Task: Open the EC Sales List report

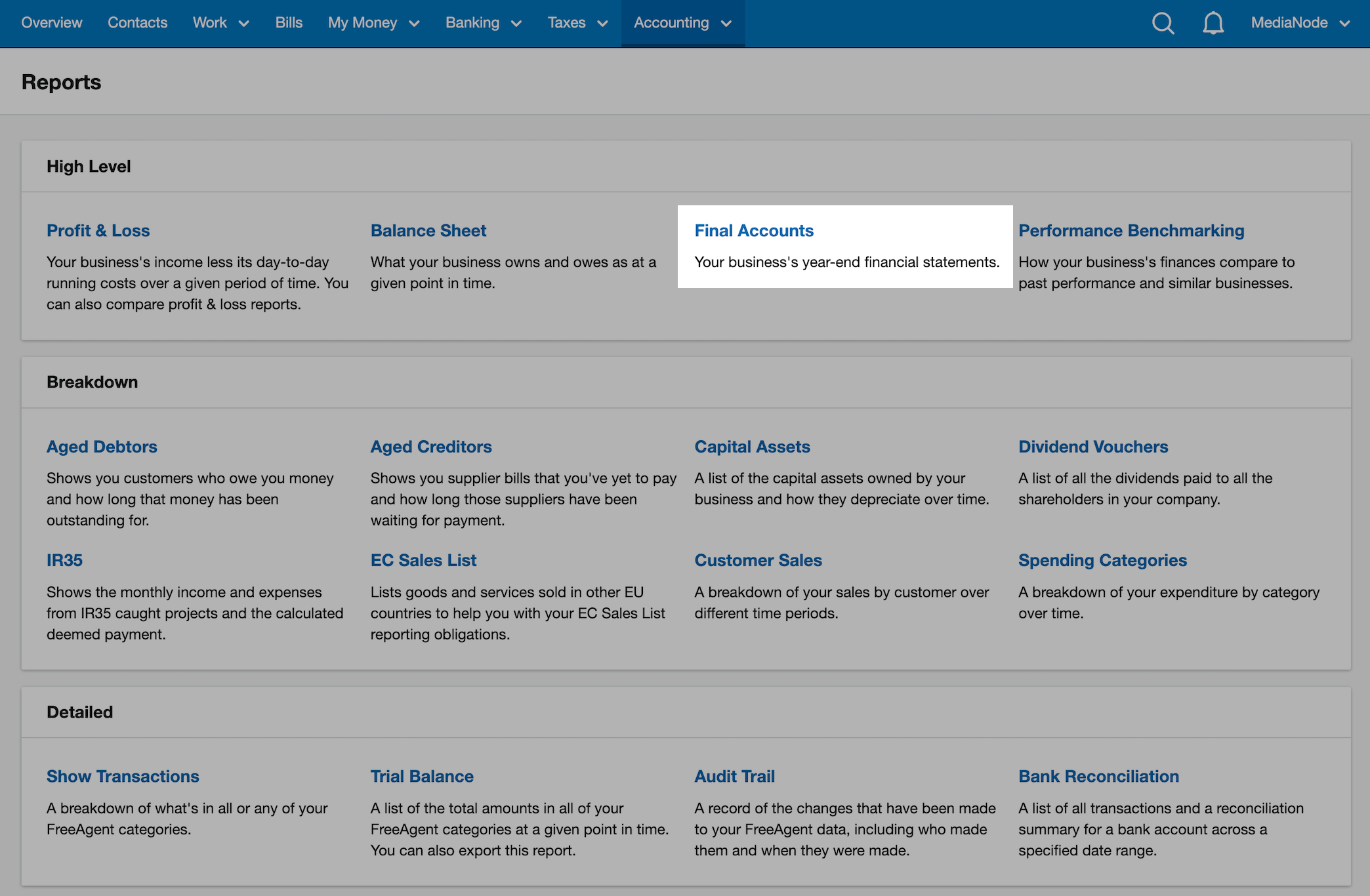Action: click(x=423, y=560)
